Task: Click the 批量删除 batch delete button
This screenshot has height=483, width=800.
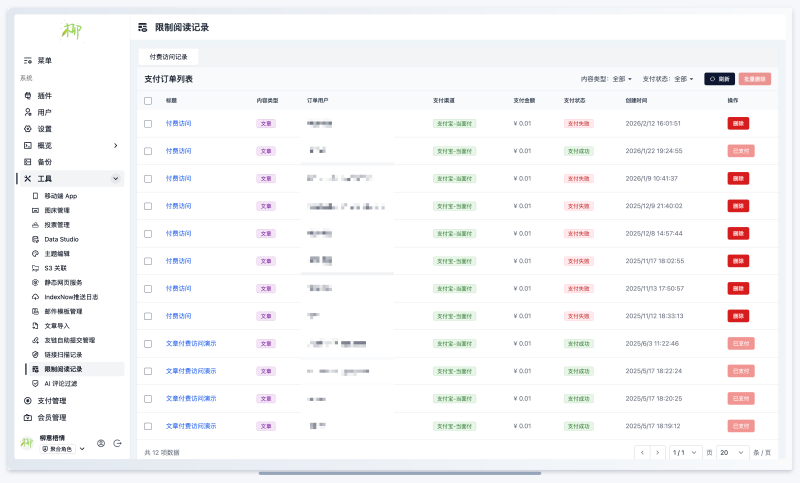Action: point(754,79)
